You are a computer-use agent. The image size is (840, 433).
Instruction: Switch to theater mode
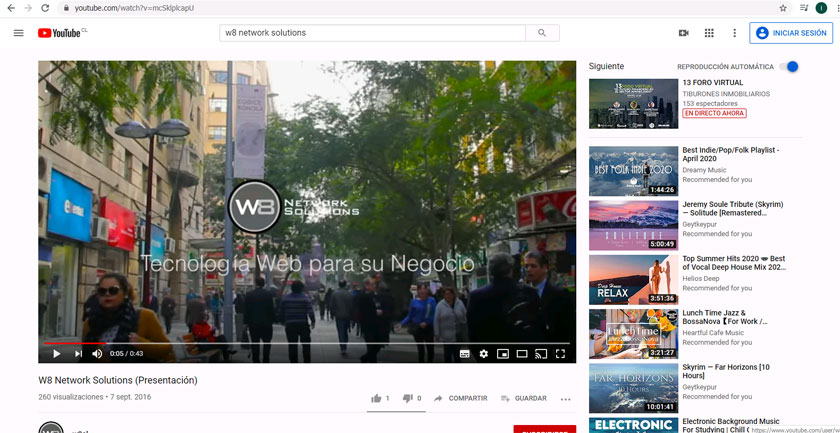(x=522, y=354)
